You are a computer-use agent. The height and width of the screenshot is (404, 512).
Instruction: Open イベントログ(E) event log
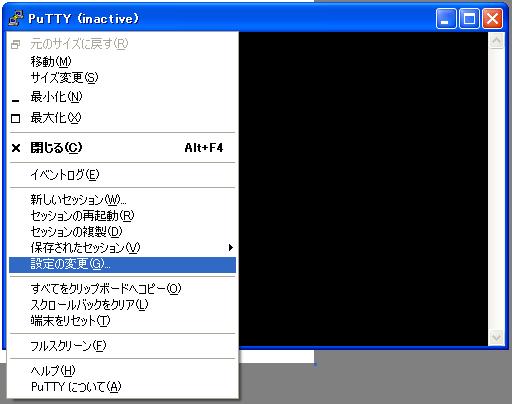(122, 175)
